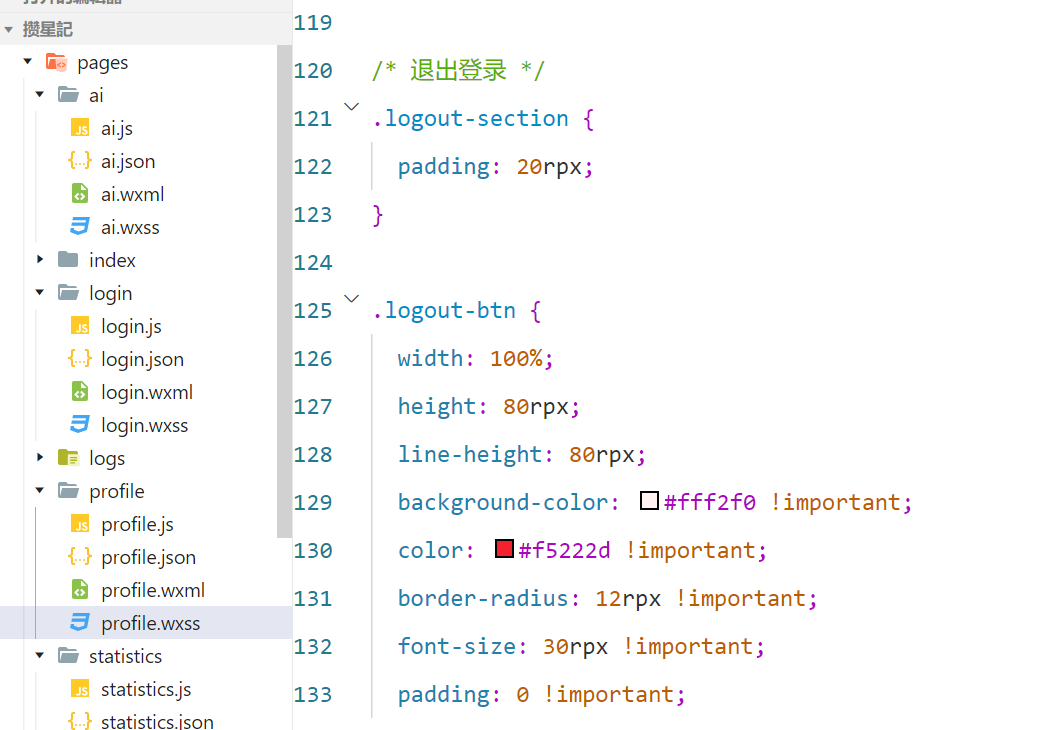Click the statistics.json braces icon

click(80, 721)
